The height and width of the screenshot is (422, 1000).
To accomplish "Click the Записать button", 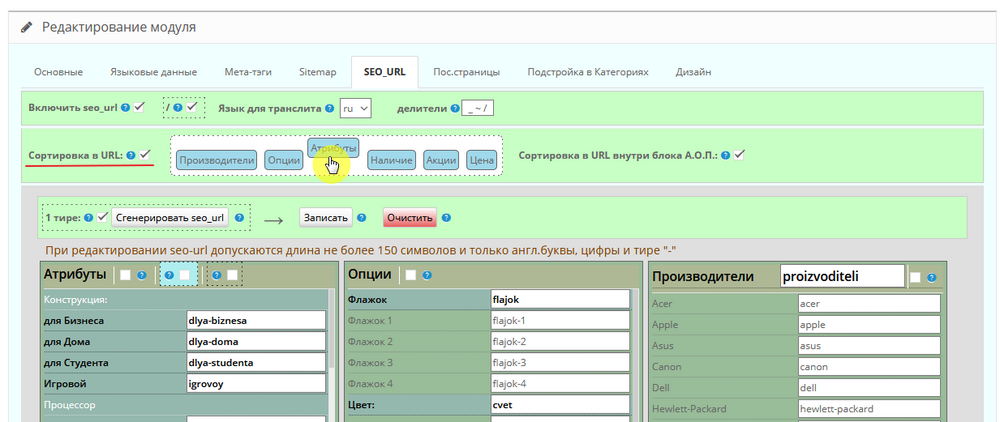I will point(325,217).
